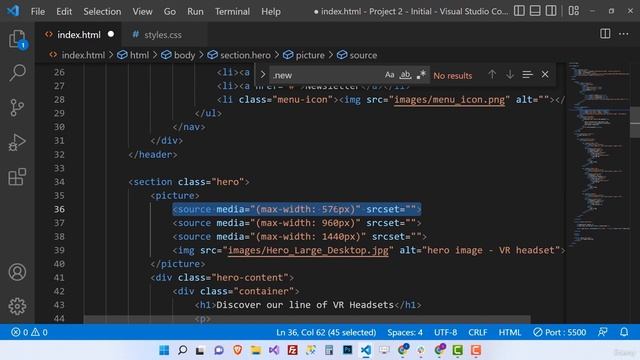Open FileZilla from taskbar
This screenshot has height=360, width=640.
coord(292,350)
